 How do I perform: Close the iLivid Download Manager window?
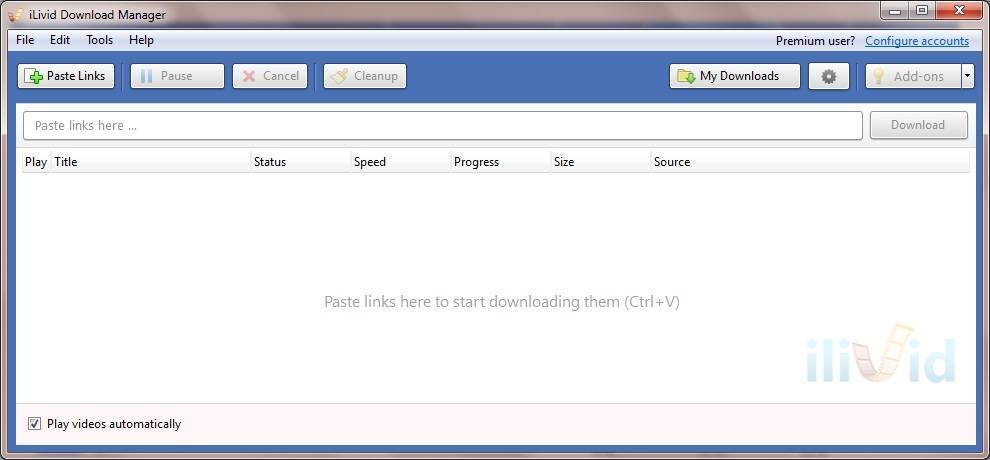coord(959,11)
